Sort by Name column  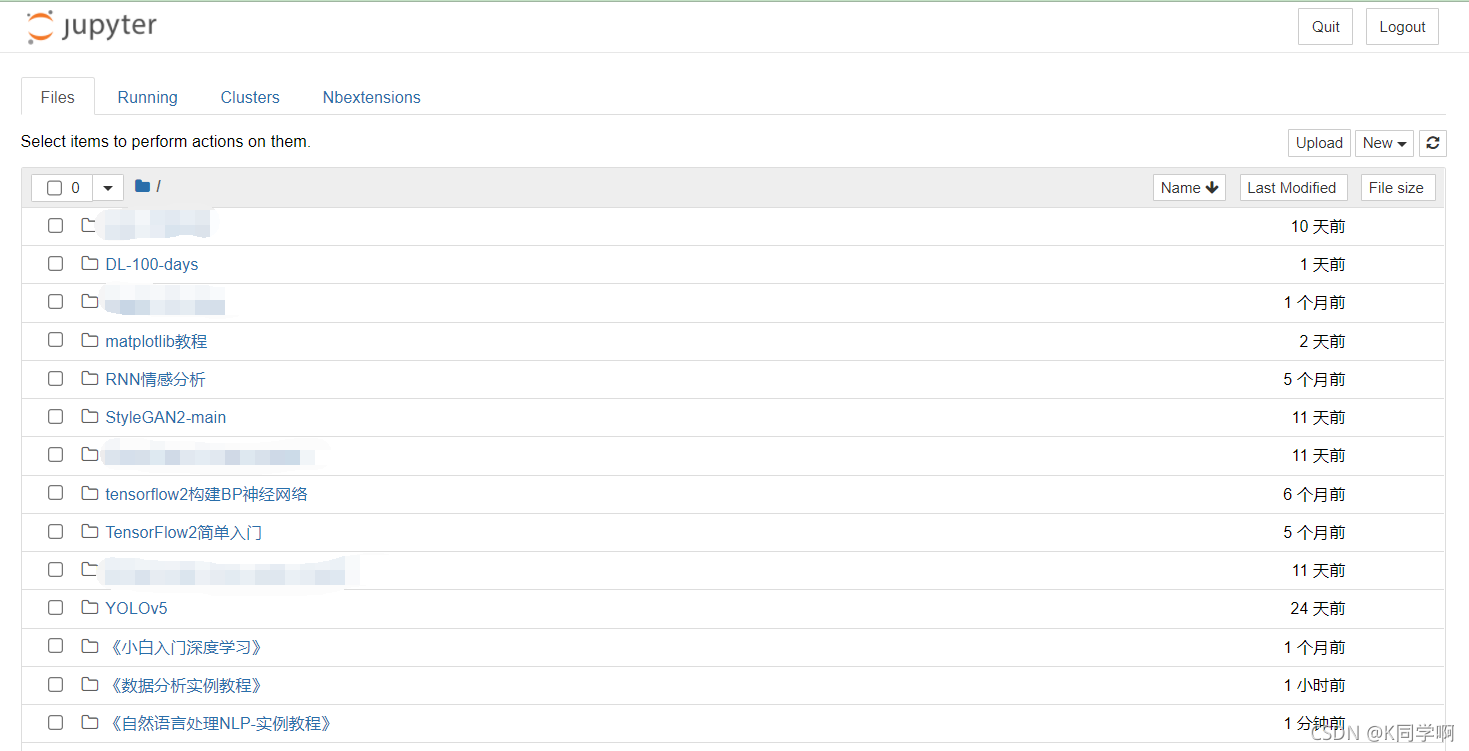click(1189, 188)
